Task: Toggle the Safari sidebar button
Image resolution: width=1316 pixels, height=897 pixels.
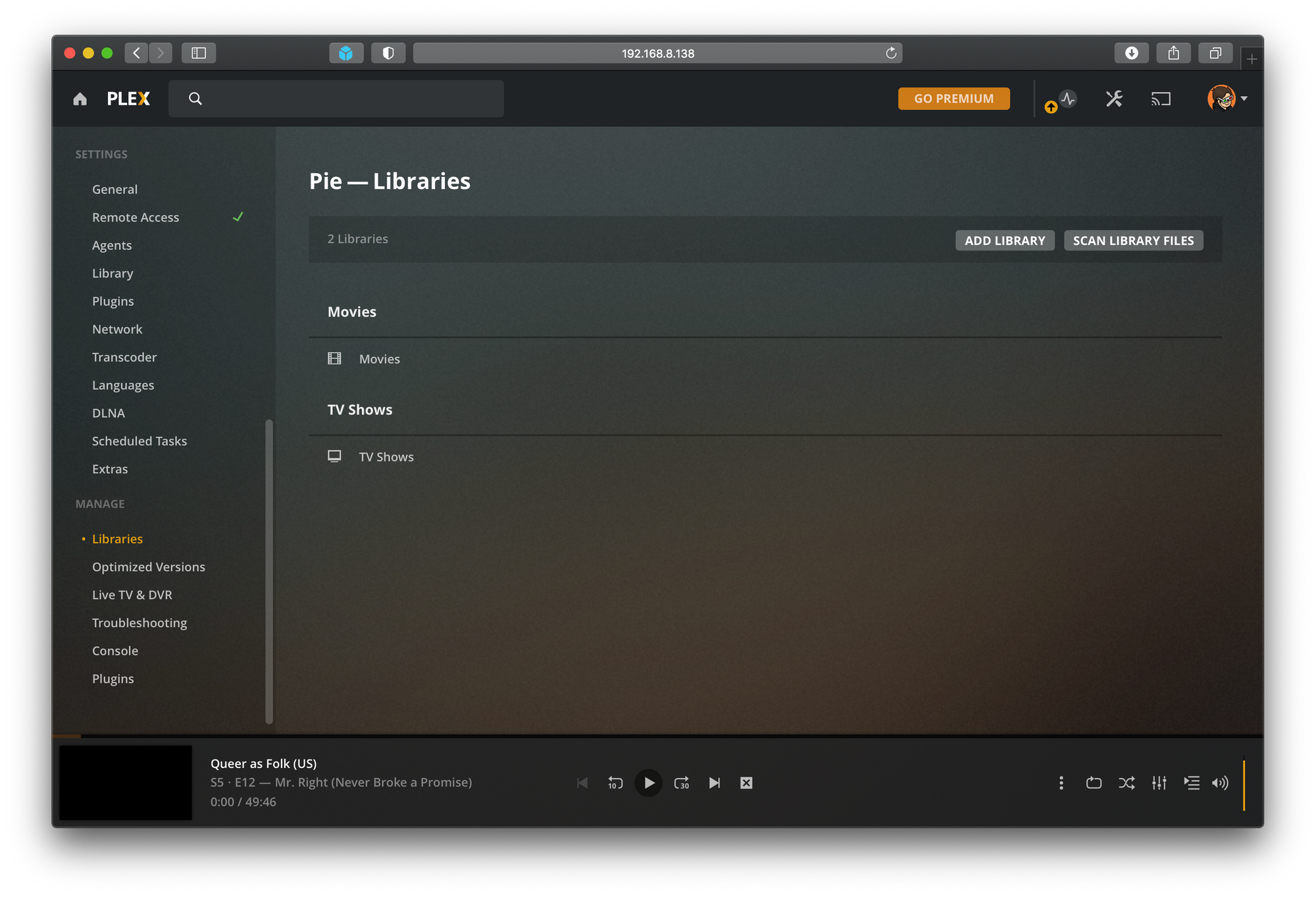Action: click(199, 53)
